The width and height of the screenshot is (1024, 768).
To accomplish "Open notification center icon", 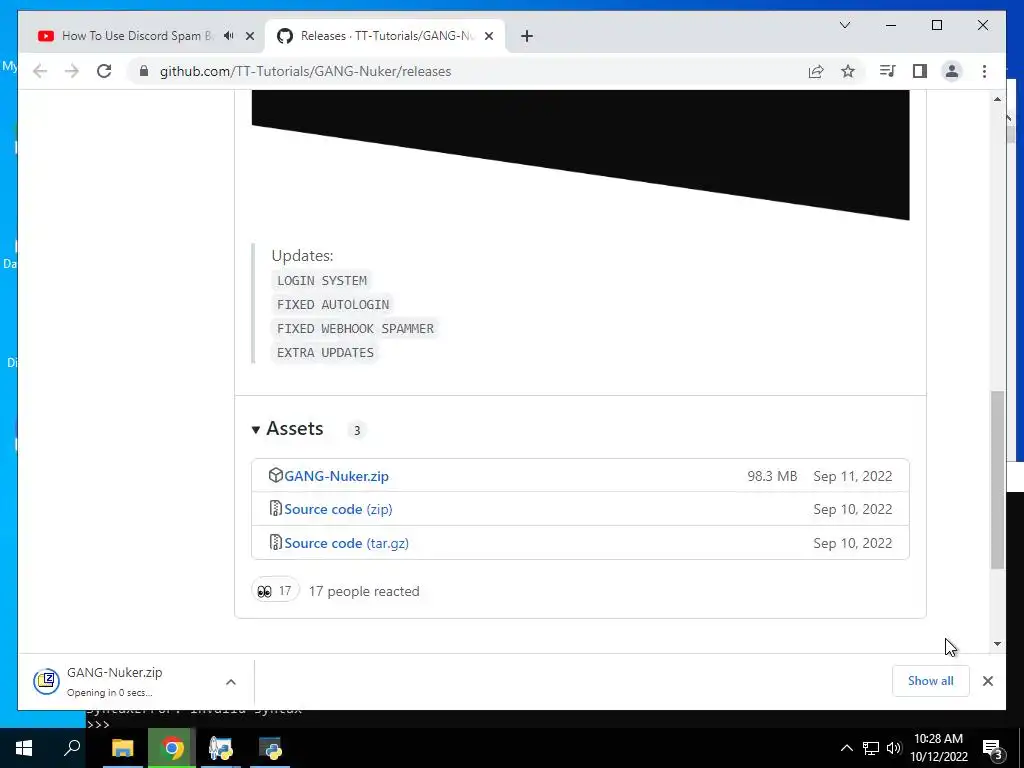I will 993,750.
